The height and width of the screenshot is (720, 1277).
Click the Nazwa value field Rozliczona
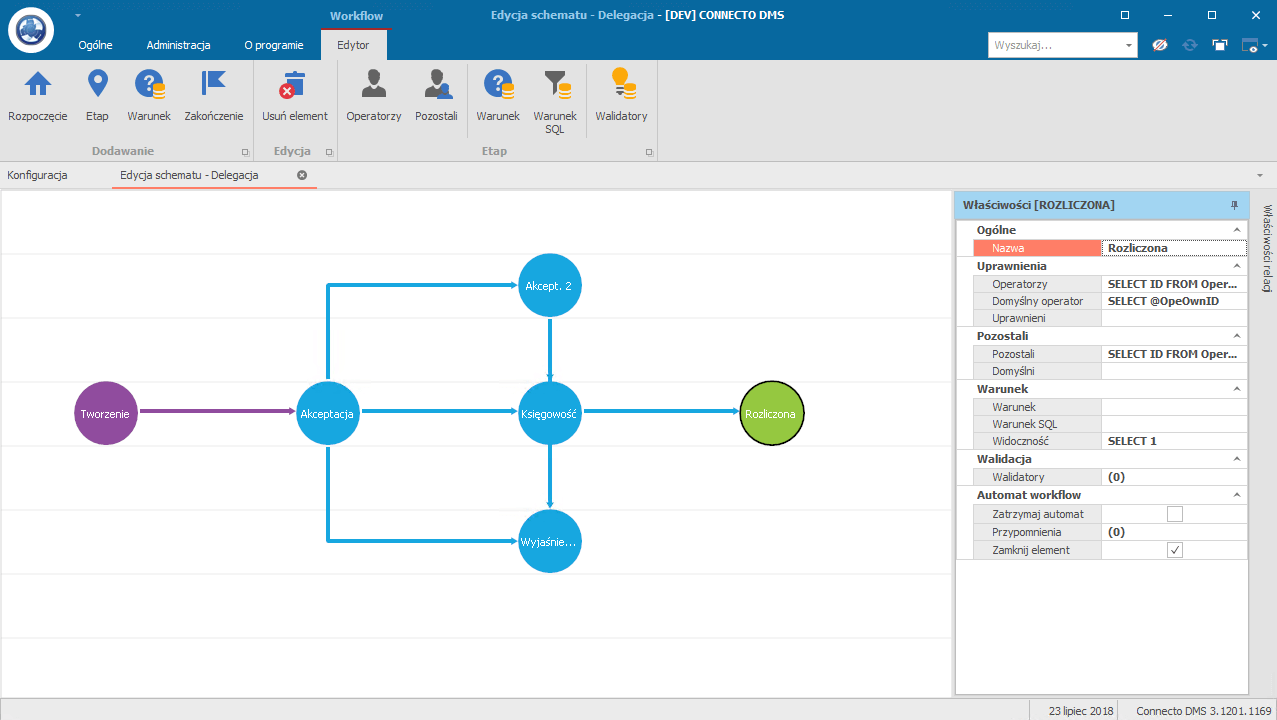point(1173,248)
